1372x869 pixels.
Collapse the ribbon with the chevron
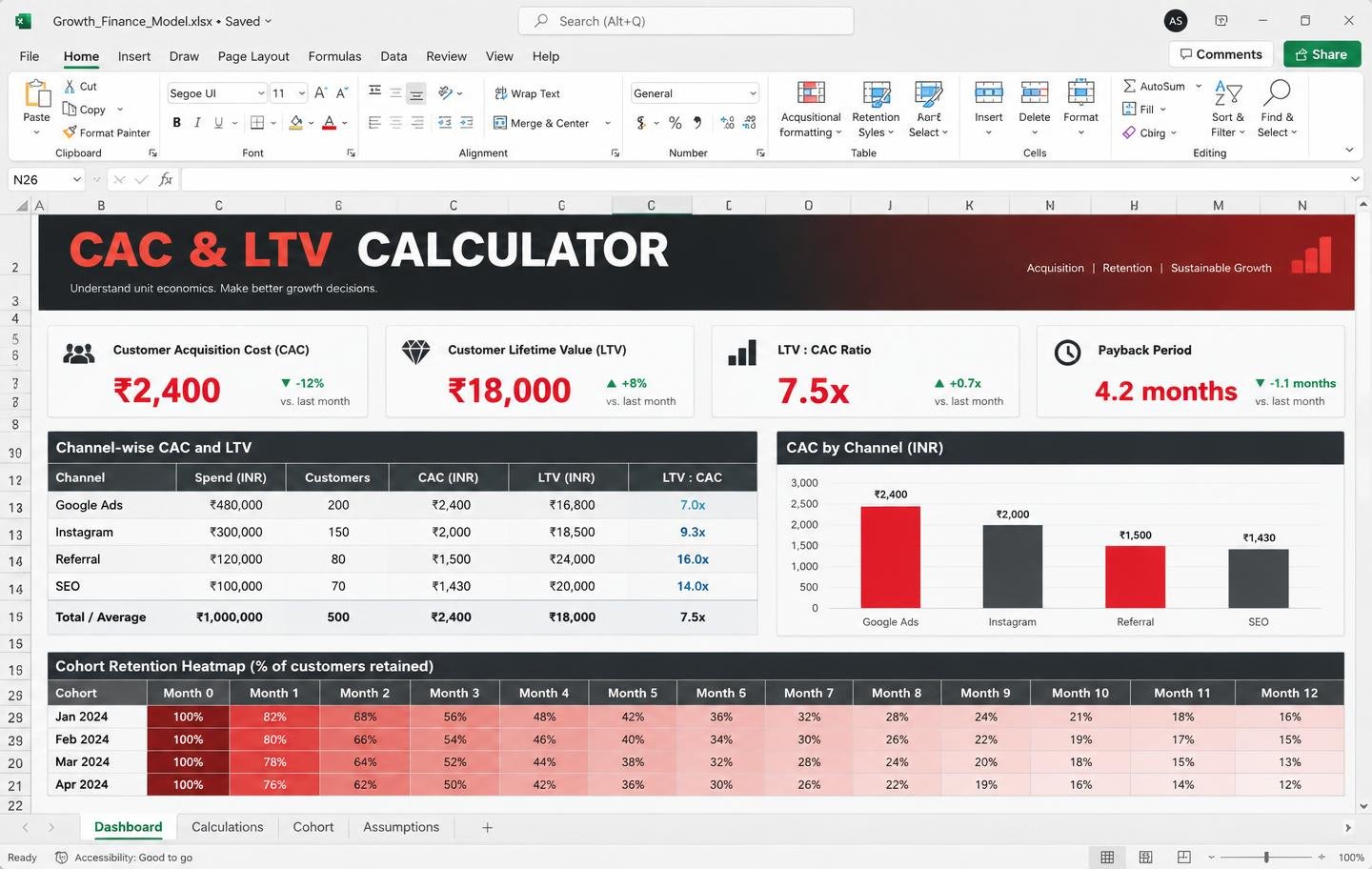click(1349, 150)
